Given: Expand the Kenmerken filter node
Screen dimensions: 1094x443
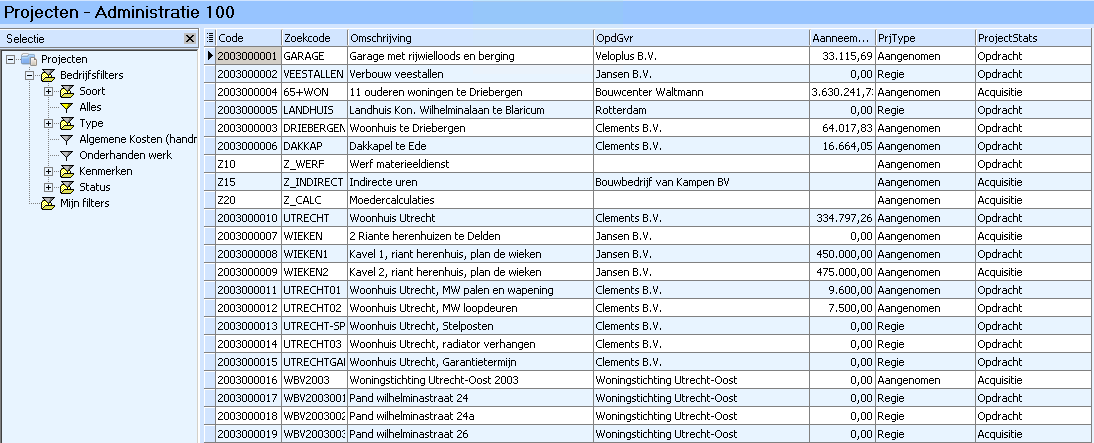Looking at the screenshot, I should click(48, 171).
